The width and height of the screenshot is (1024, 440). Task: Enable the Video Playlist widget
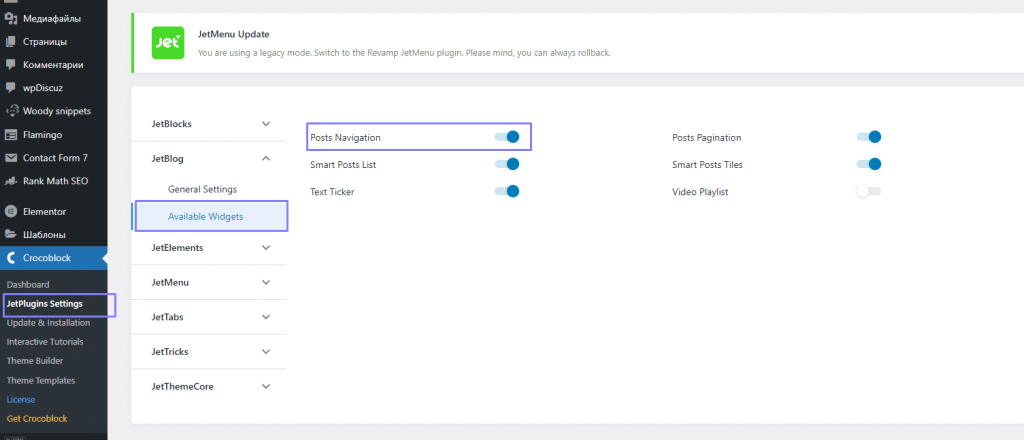click(x=869, y=191)
